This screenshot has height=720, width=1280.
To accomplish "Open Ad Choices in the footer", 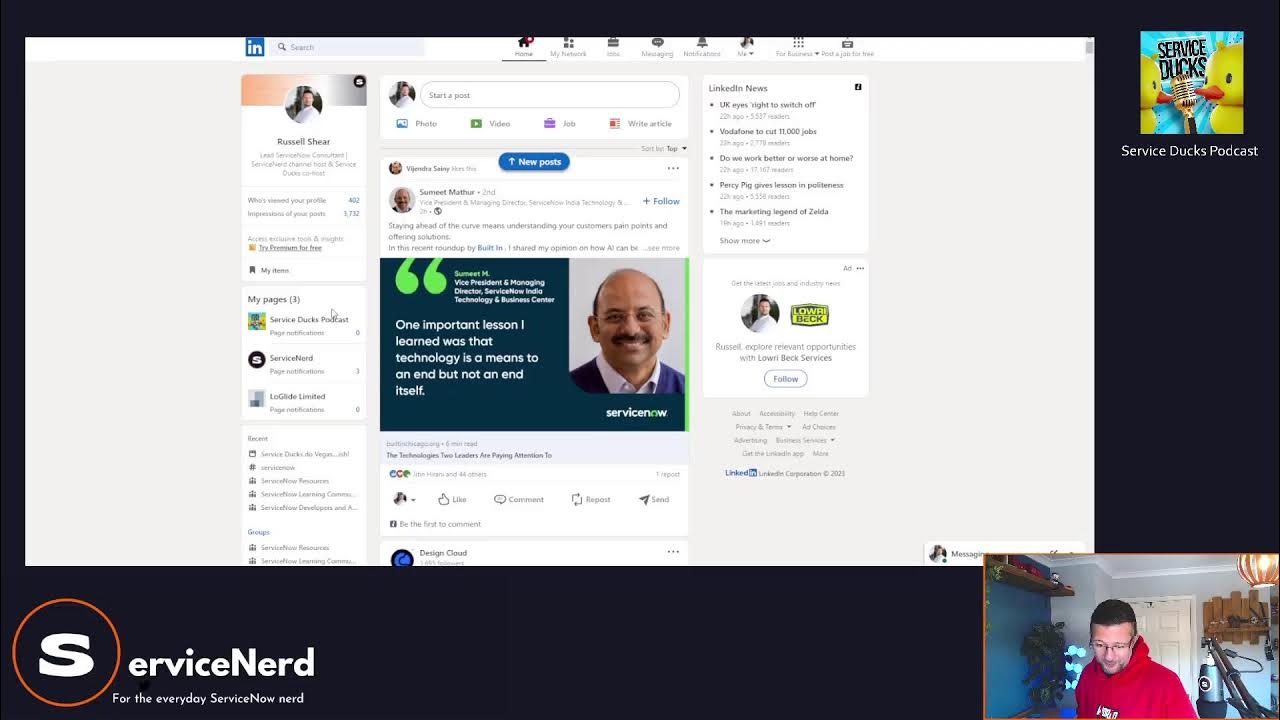I will [819, 427].
